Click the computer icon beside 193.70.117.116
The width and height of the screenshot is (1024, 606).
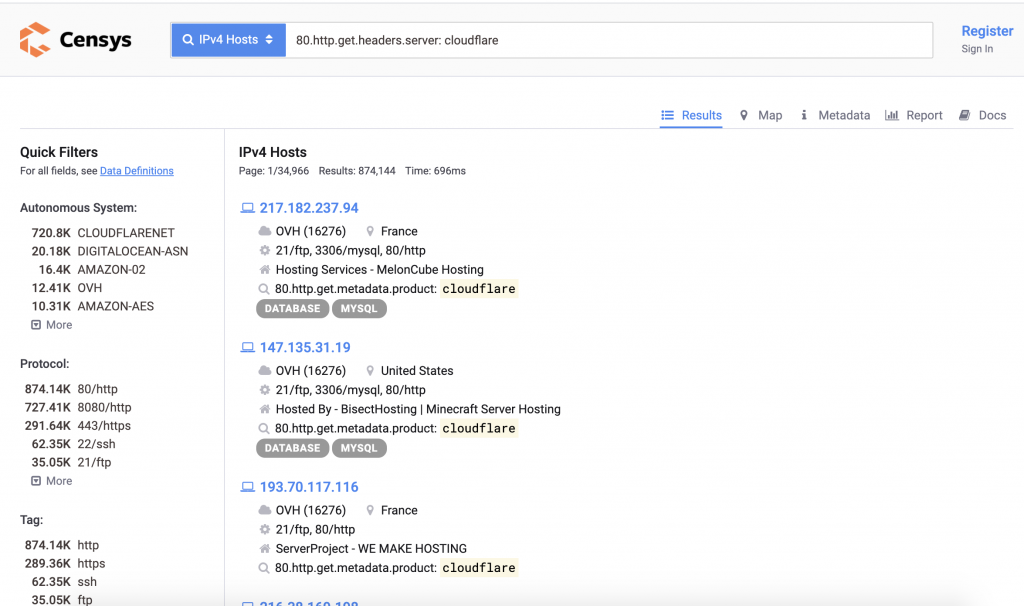[247, 487]
